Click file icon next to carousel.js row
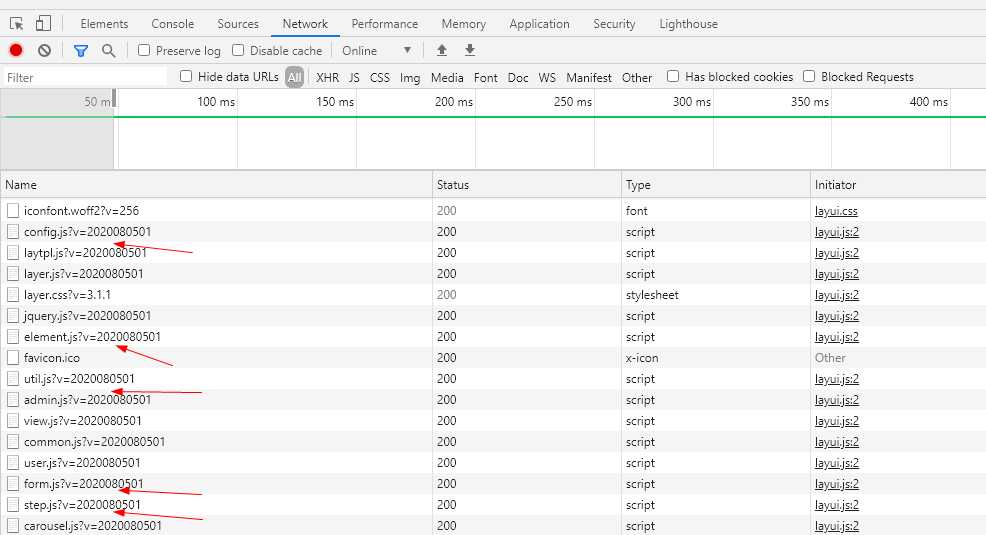 click(13, 526)
